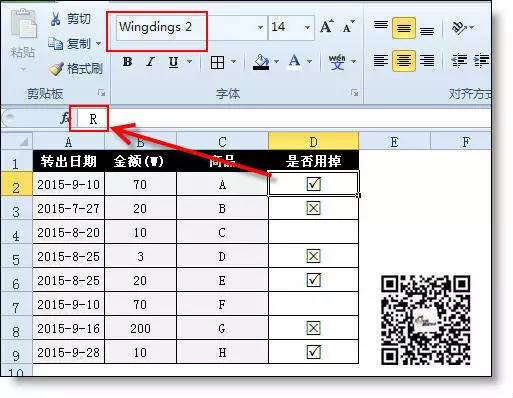Increase font size with large A

327,27
